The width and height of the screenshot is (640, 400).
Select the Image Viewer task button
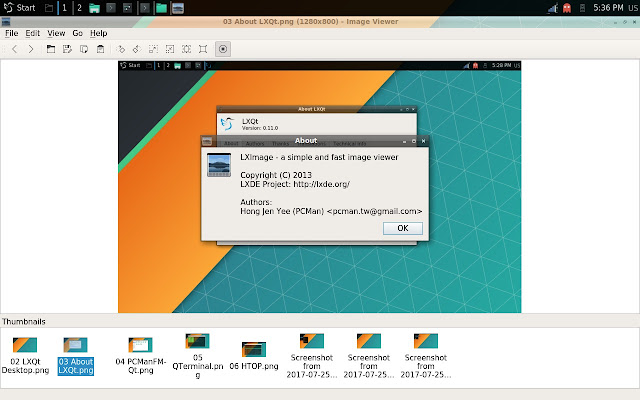tap(178, 8)
